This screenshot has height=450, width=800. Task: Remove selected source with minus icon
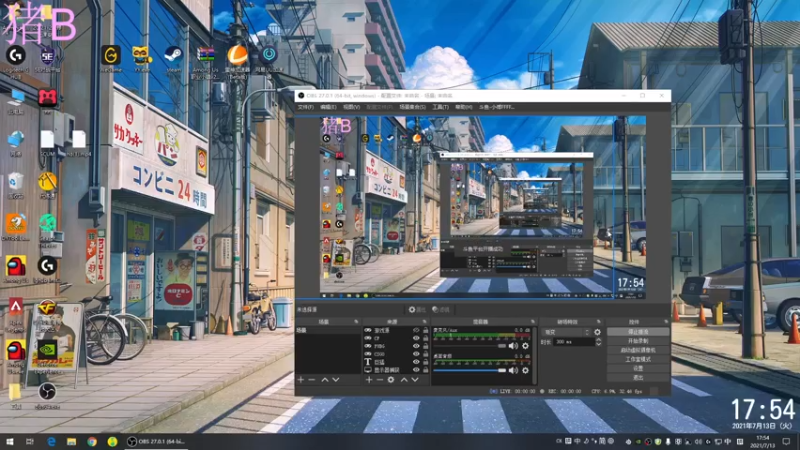[x=380, y=380]
